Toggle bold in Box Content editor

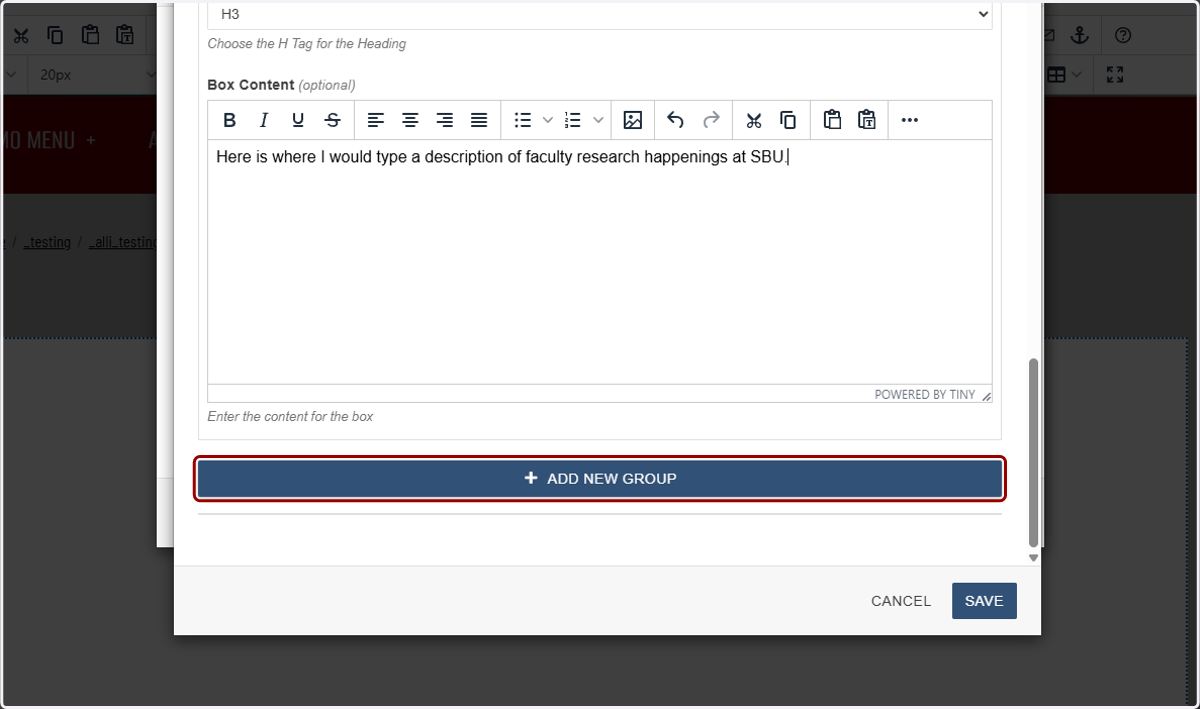click(x=229, y=120)
